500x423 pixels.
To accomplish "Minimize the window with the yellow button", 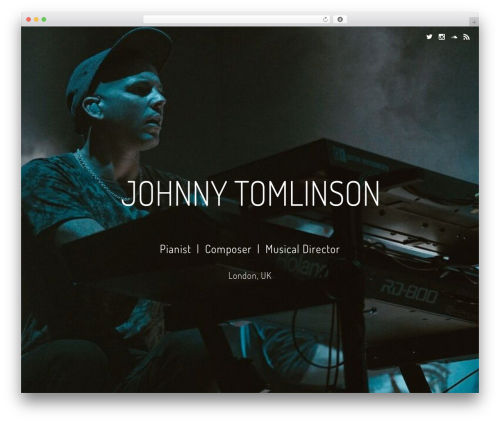I will tap(36, 19).
